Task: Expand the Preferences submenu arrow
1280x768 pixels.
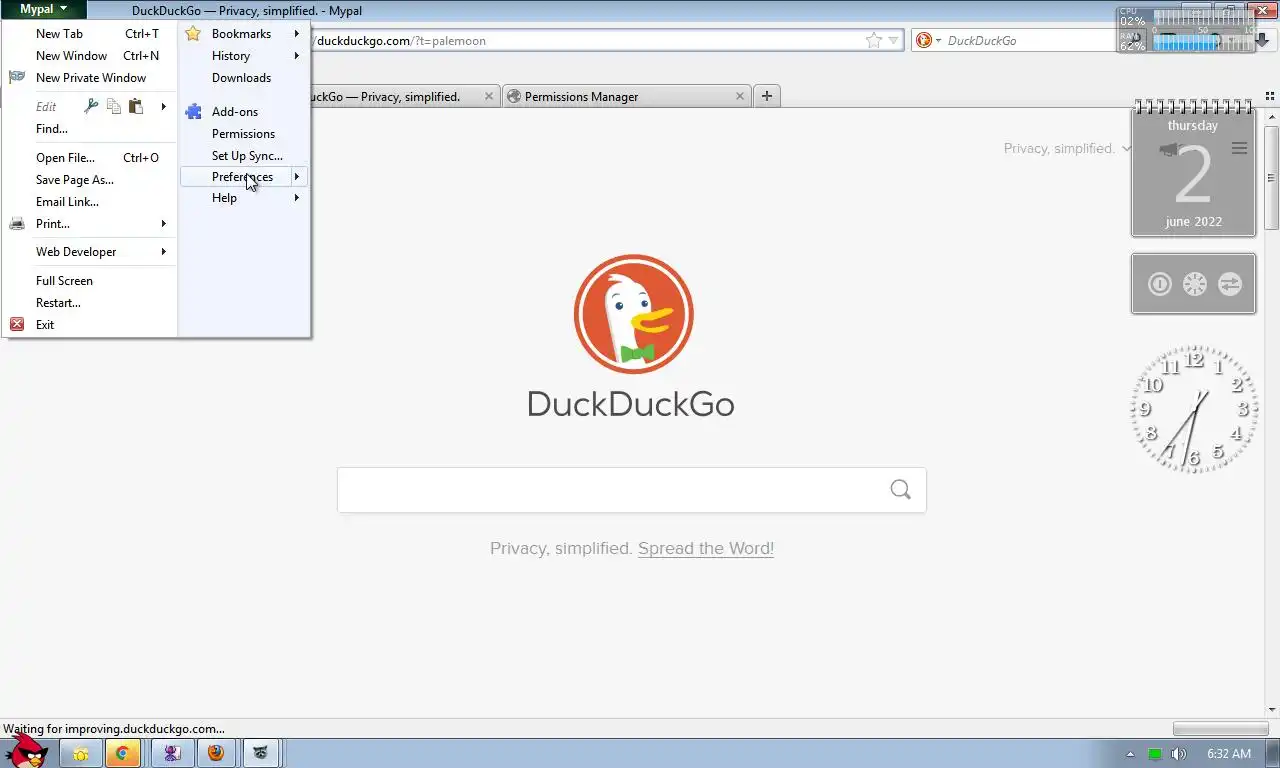Action: (x=297, y=177)
